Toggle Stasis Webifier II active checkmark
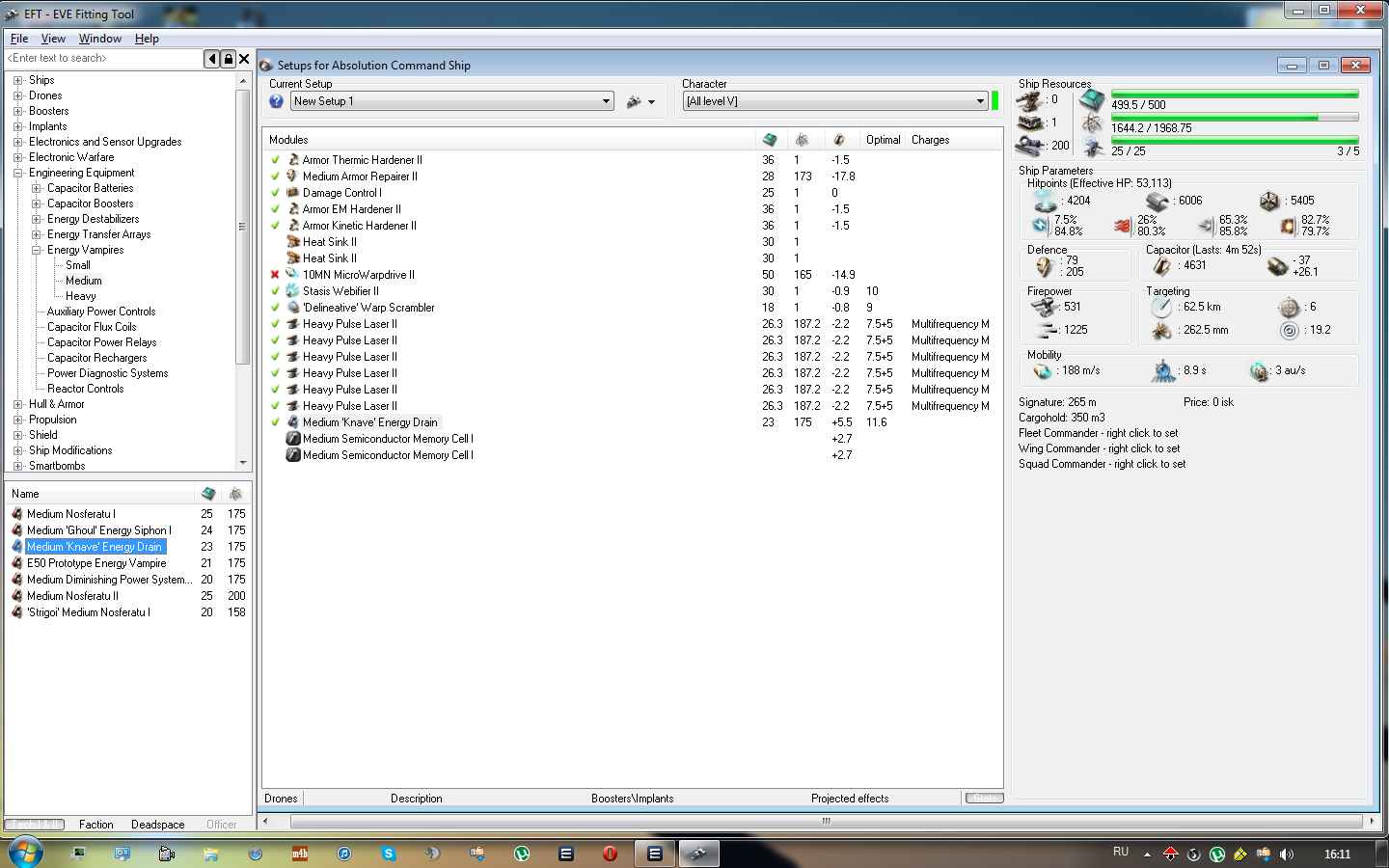Screen dimensions: 1389x868 coord(275,291)
